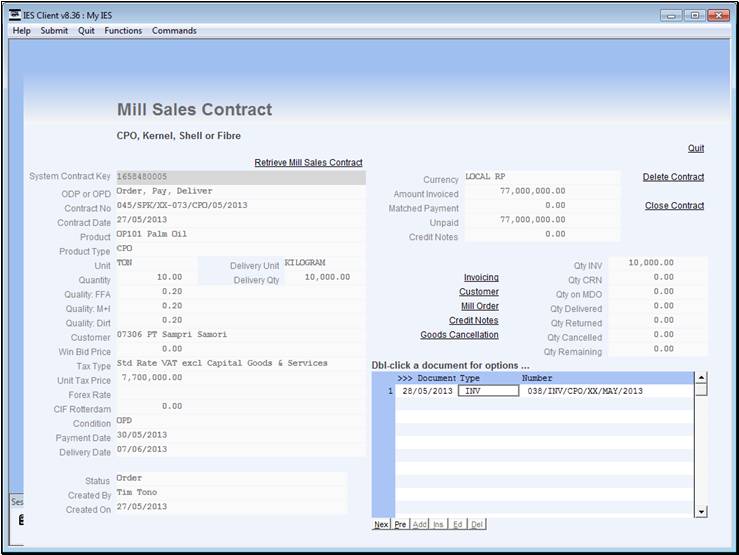This screenshot has height=555, width=739.
Task: Open the Goods Cancellation link
Action: coord(459,335)
